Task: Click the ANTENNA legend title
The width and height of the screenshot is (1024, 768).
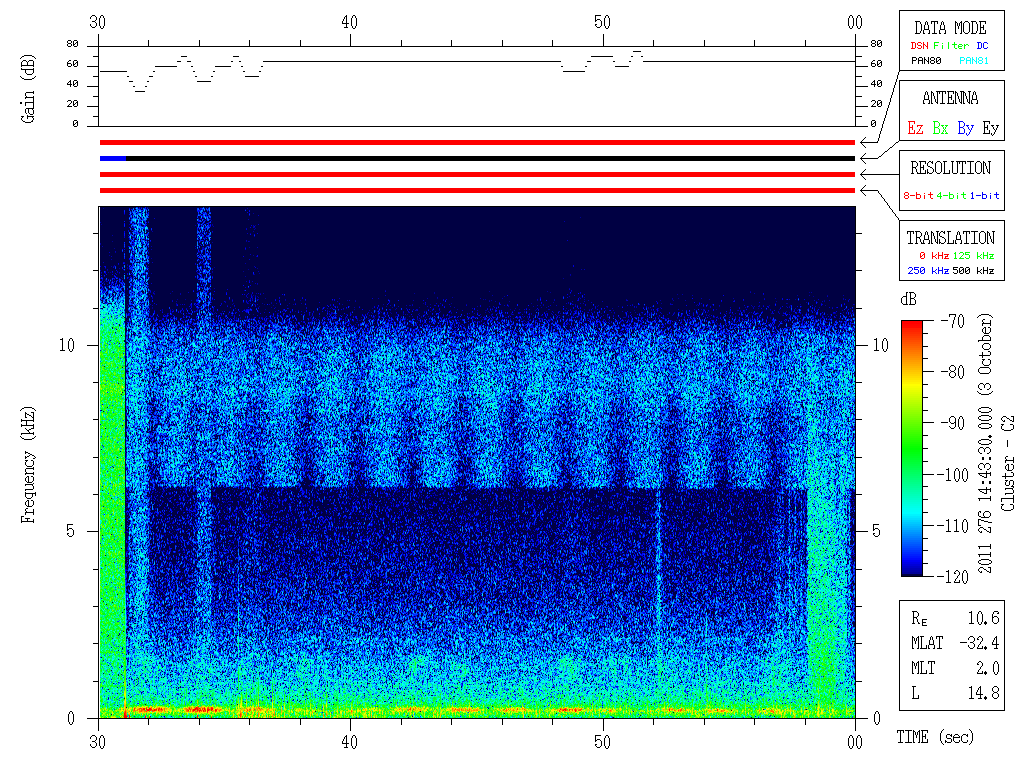Action: [950, 98]
